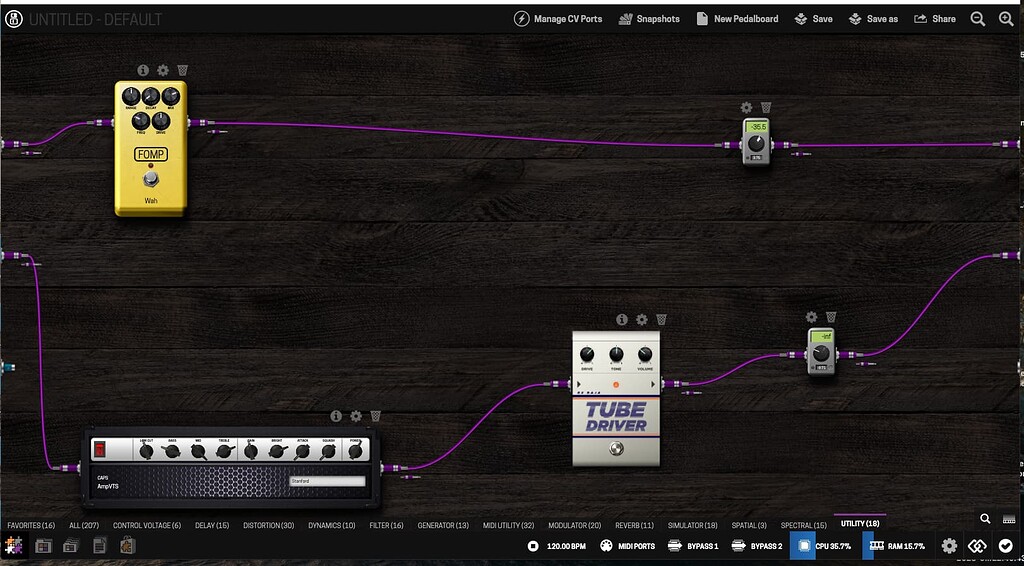Open the file manager icon
This screenshot has width=1024, height=566.
[99, 546]
